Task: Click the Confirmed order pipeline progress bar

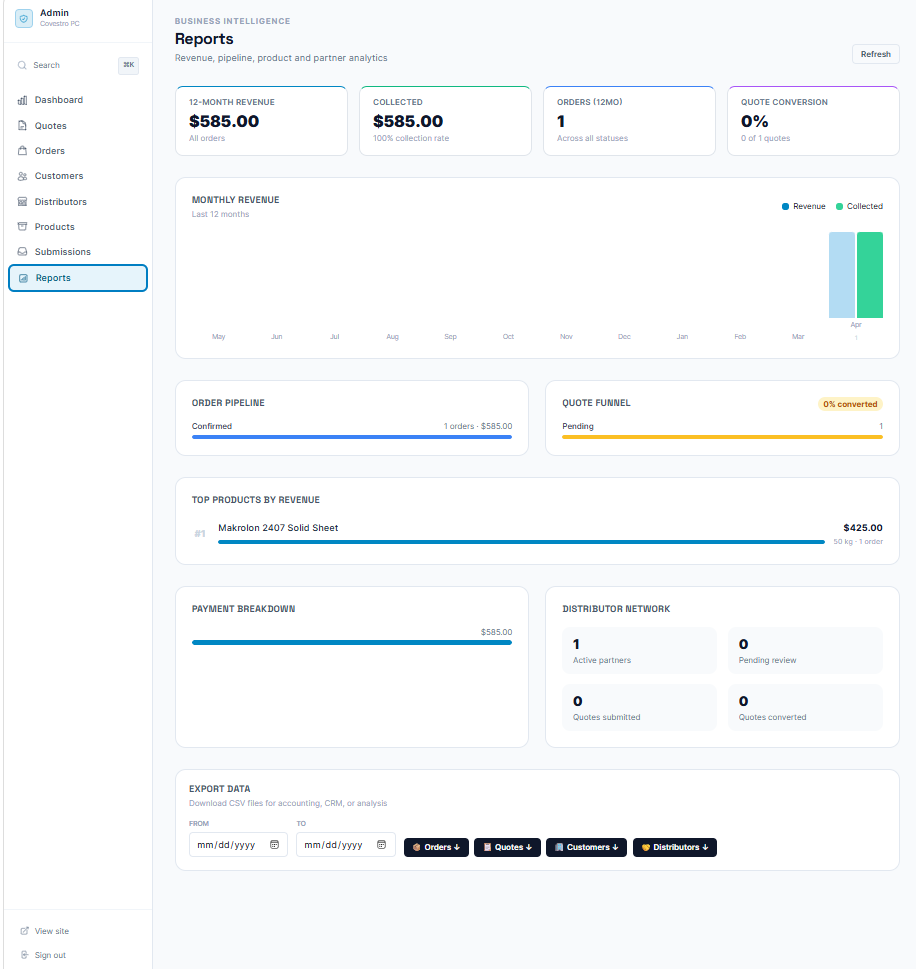Action: point(352,437)
